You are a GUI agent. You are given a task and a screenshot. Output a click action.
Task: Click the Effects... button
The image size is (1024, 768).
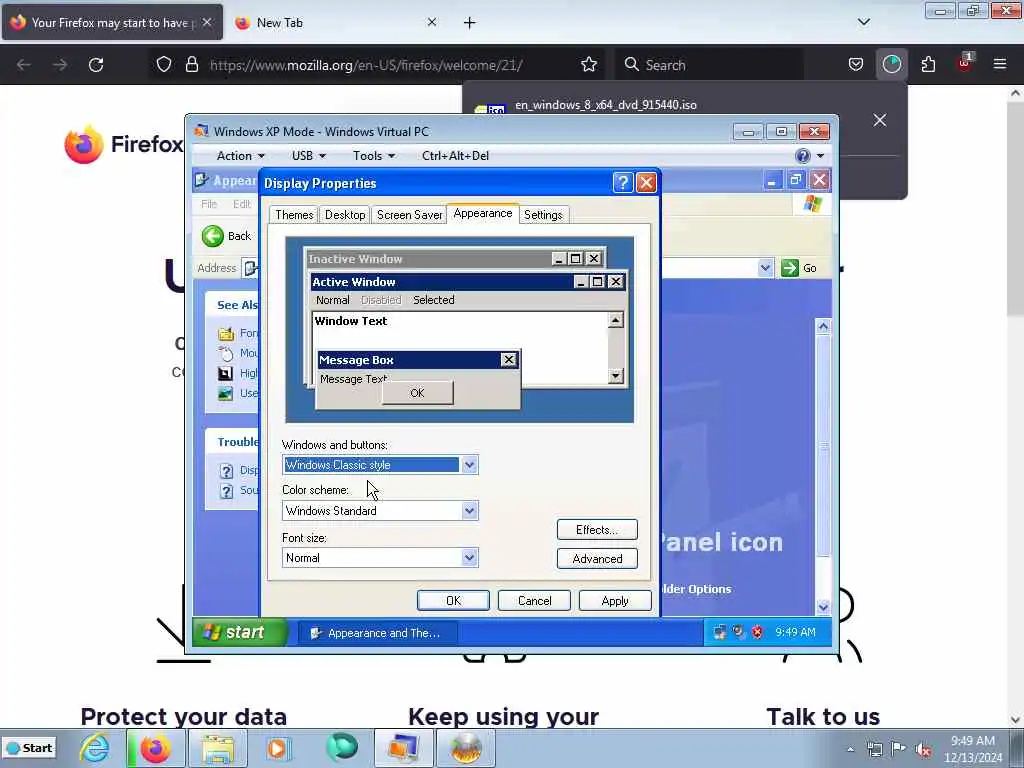pyautogui.click(x=597, y=530)
